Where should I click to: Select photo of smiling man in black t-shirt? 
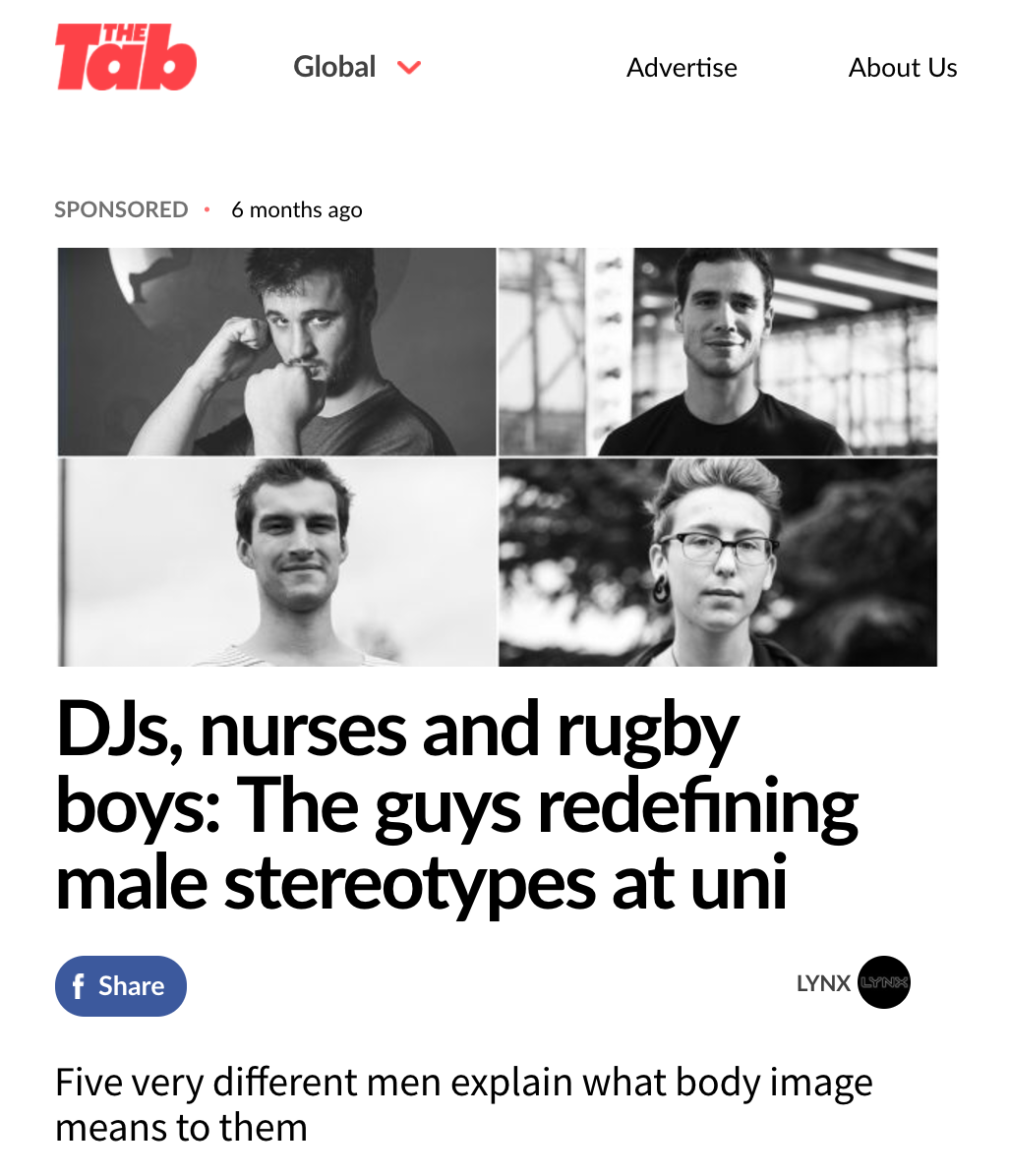(x=718, y=352)
